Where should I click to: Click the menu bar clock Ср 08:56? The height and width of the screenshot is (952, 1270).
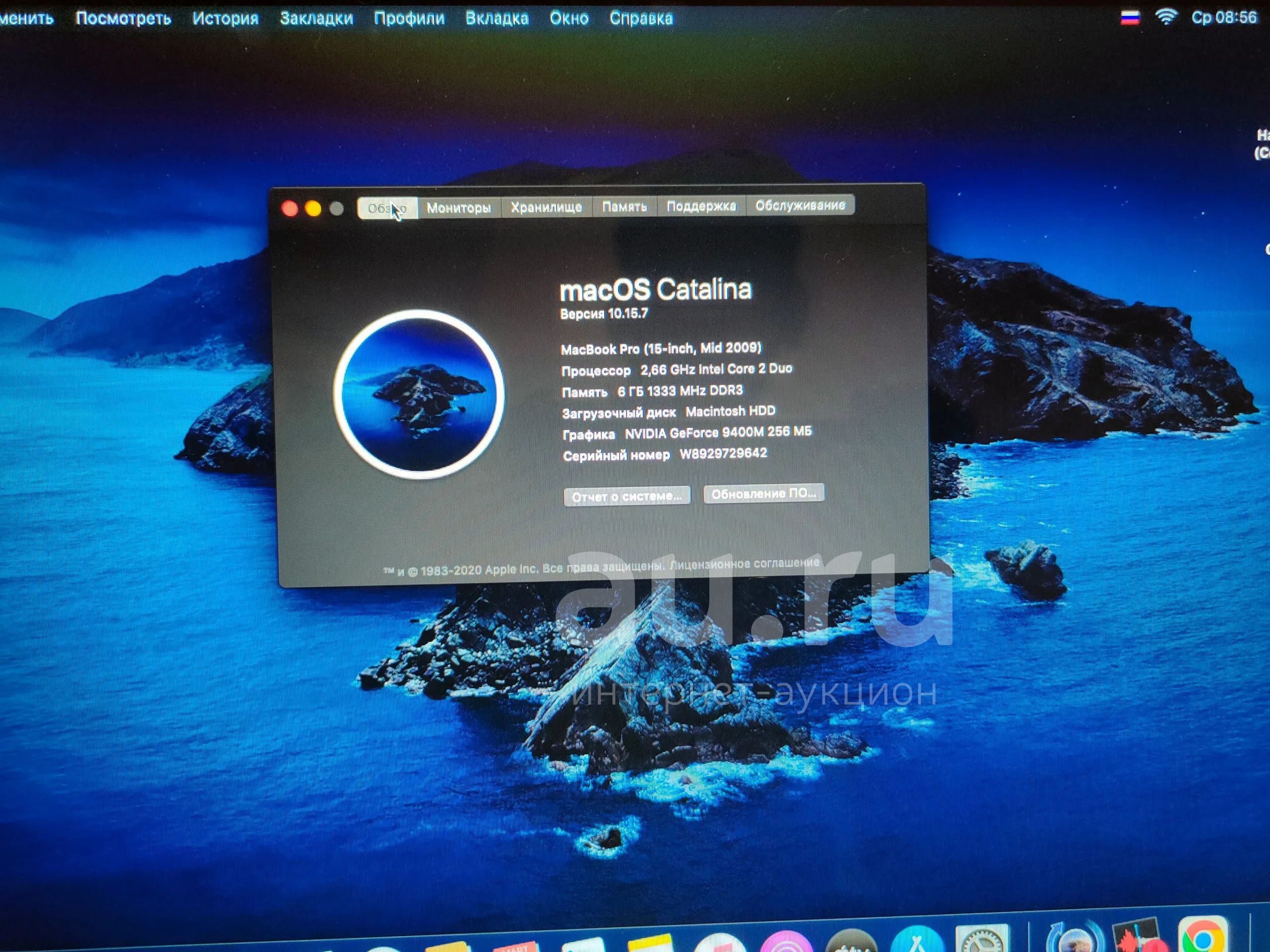click(x=1225, y=17)
